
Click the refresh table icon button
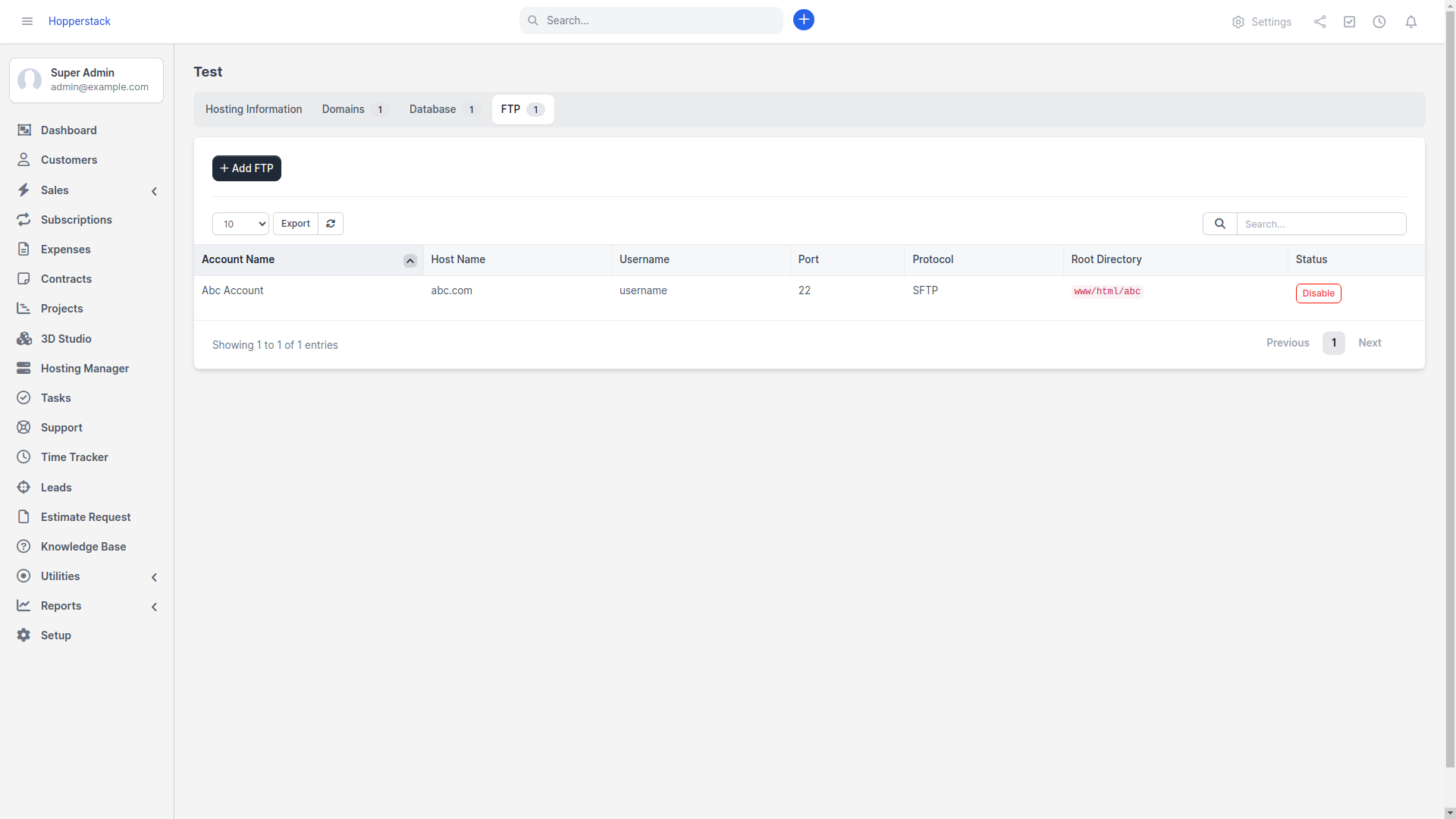(331, 224)
